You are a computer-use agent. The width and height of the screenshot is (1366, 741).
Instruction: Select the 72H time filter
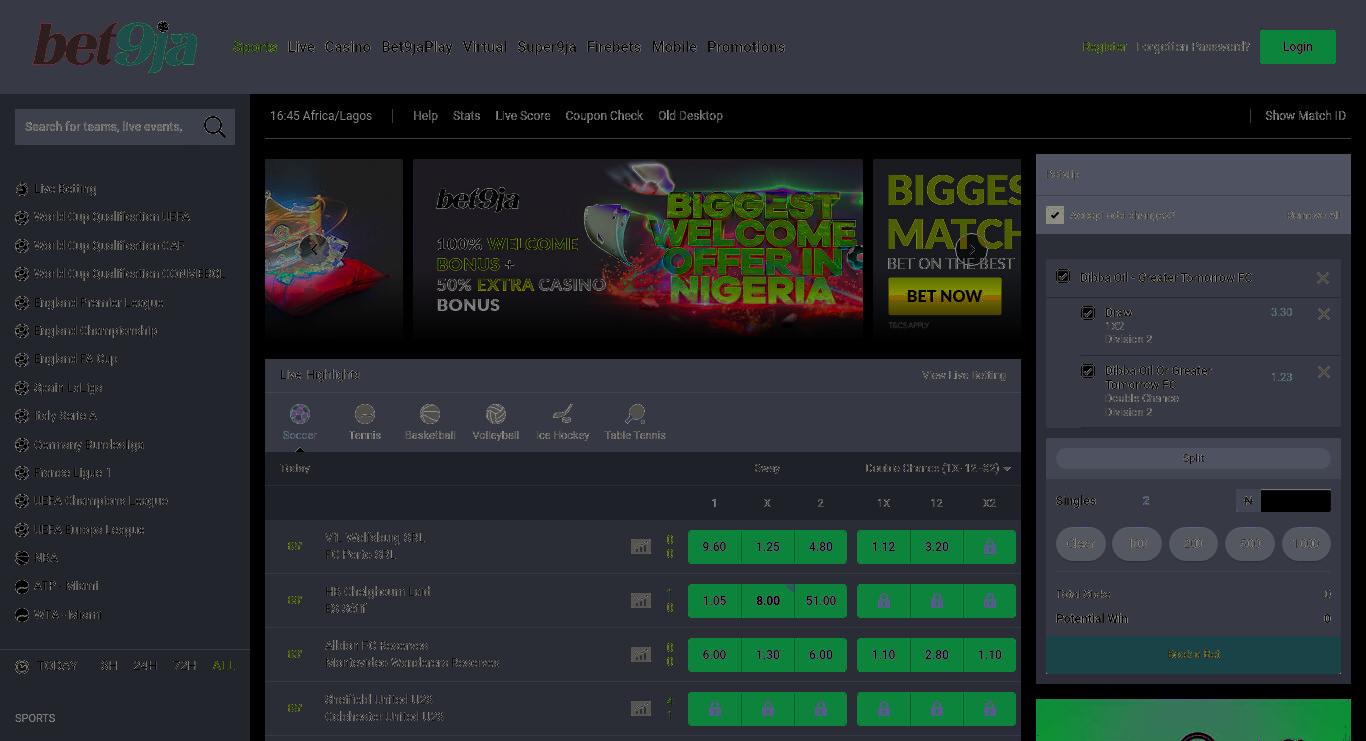(185, 666)
